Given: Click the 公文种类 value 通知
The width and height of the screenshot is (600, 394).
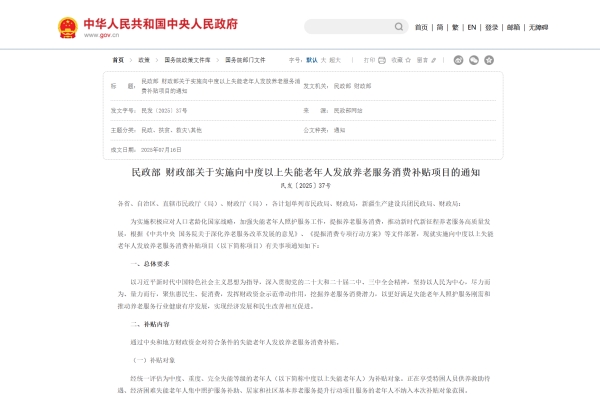Looking at the screenshot, I should tap(339, 130).
